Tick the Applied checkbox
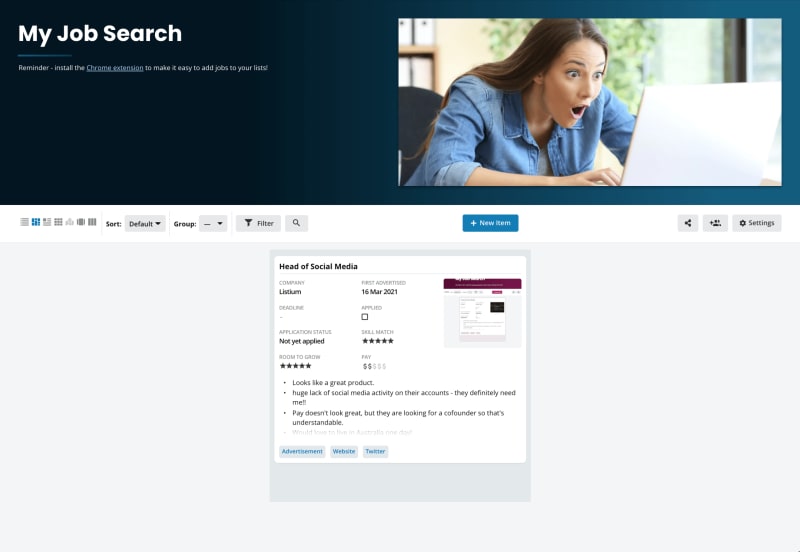800x552 pixels. pyautogui.click(x=365, y=317)
